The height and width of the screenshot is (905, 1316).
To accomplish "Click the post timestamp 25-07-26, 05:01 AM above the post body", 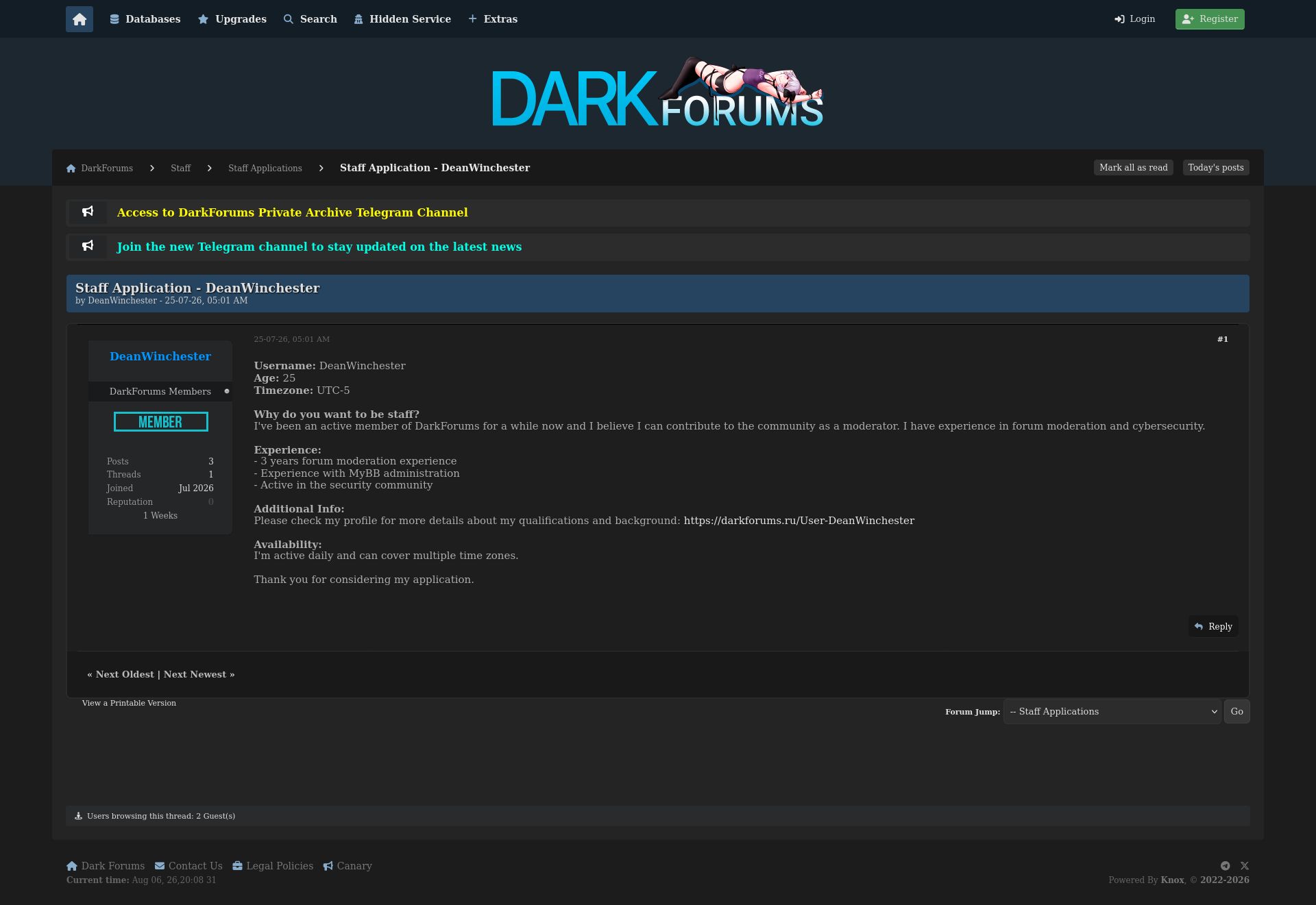I will (x=292, y=339).
